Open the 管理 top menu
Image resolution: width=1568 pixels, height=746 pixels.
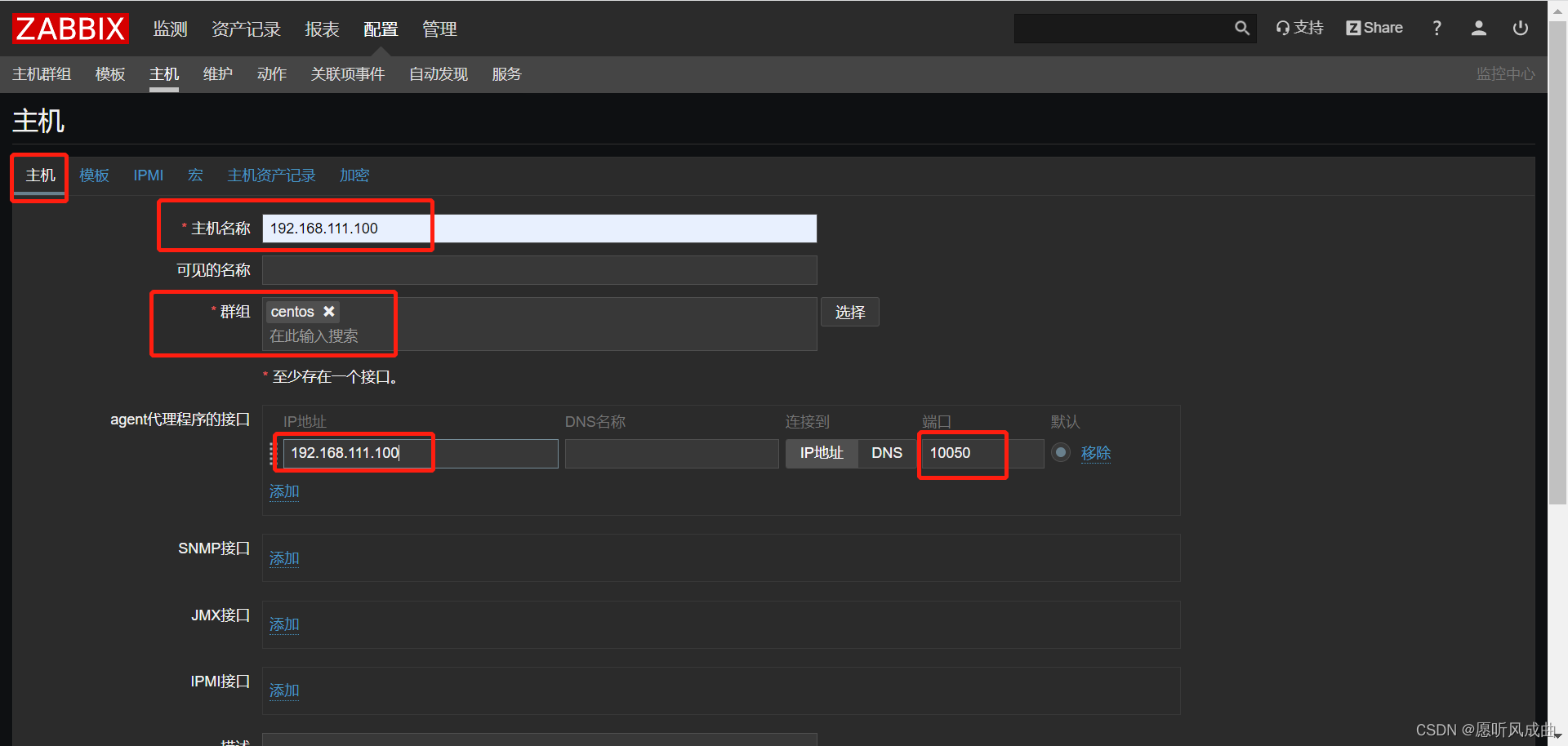point(439,29)
